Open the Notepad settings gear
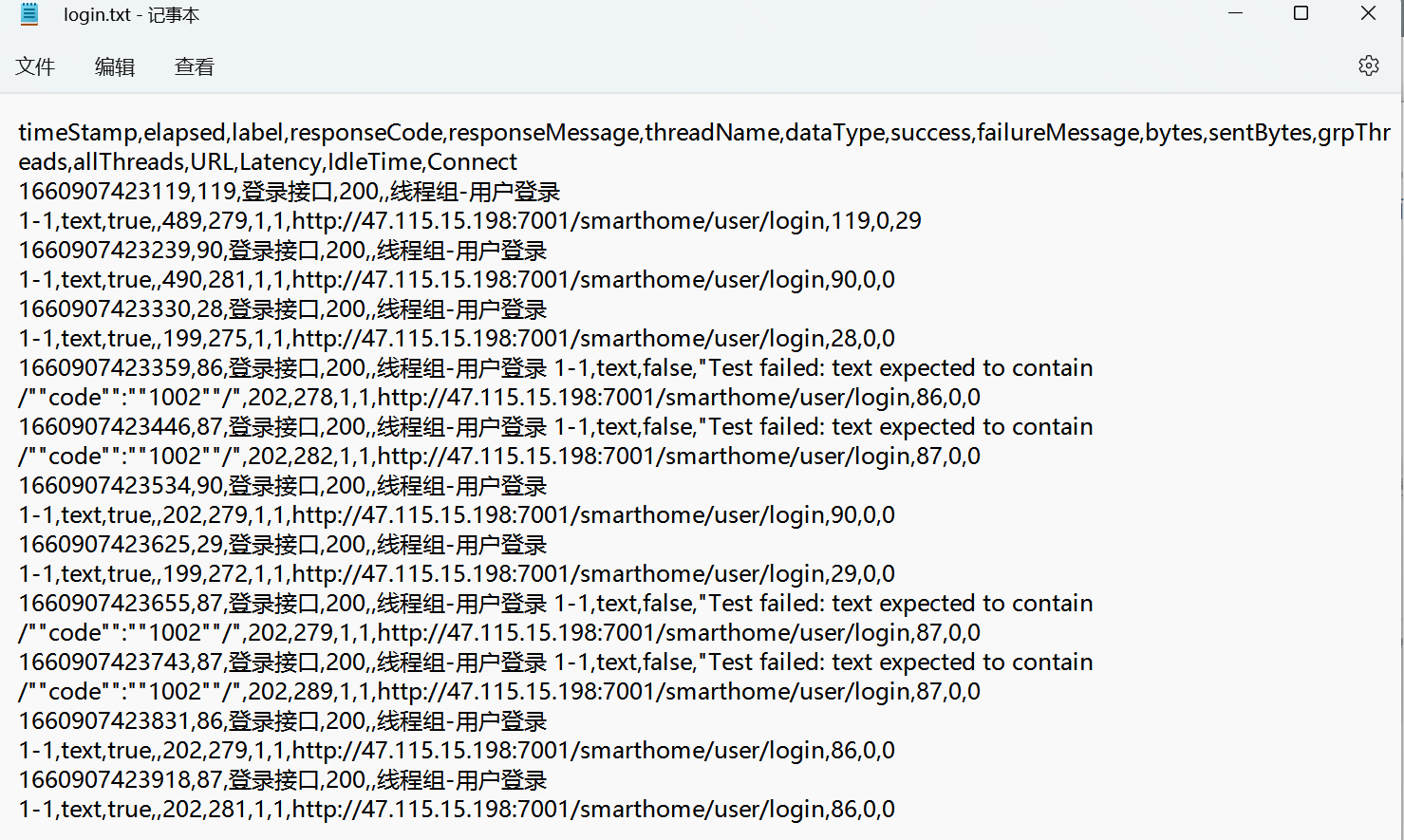This screenshot has height=840, width=1404. (x=1368, y=65)
